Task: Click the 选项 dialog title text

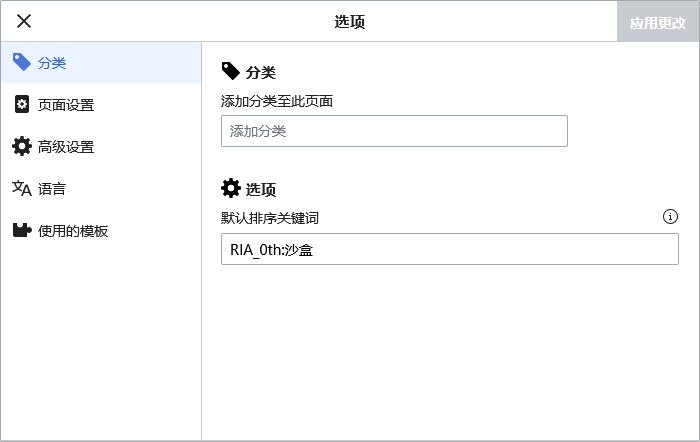Action: 349,22
